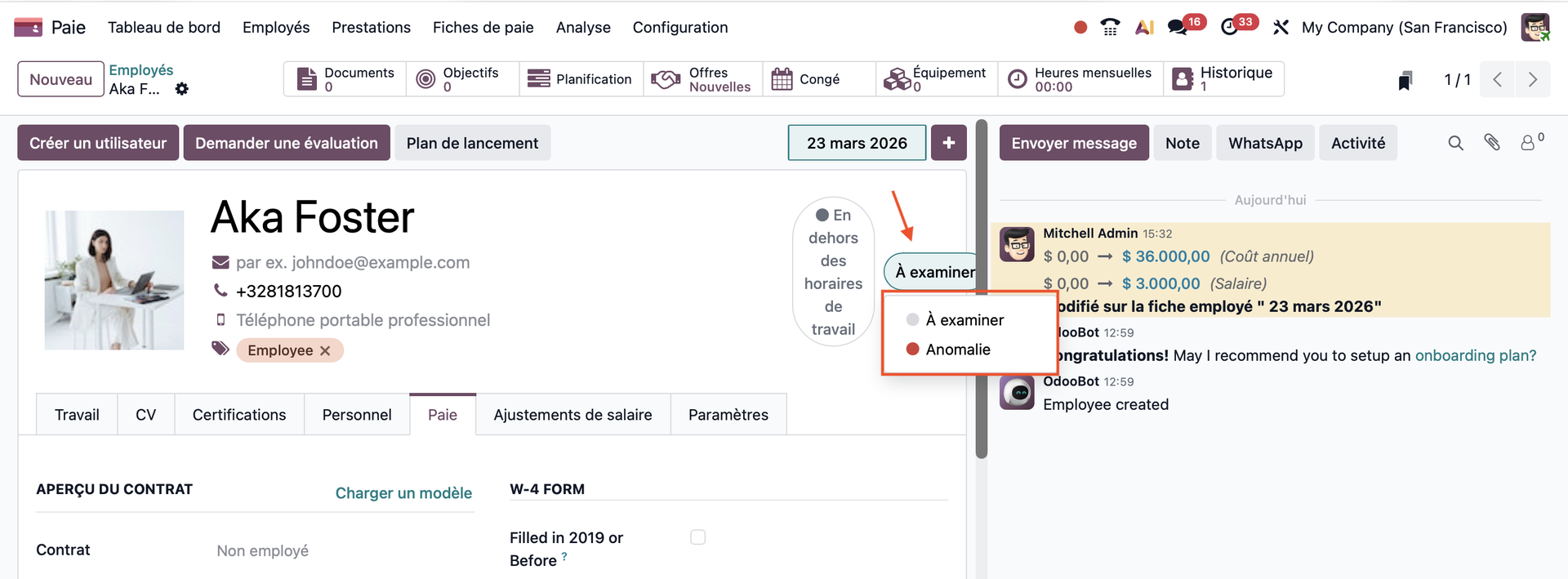The width and height of the screenshot is (1568, 579).
Task: Open the Configuration menu
Action: tap(680, 27)
